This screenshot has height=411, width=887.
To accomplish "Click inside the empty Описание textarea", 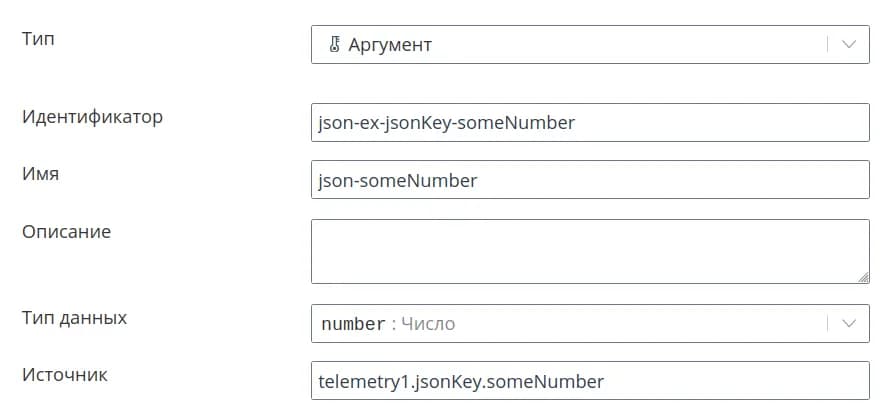I will 590,251.
